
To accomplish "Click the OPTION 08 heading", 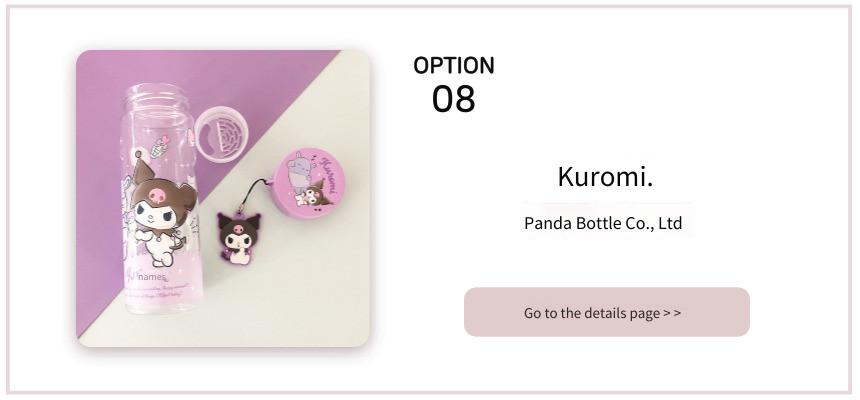I will coord(454,84).
